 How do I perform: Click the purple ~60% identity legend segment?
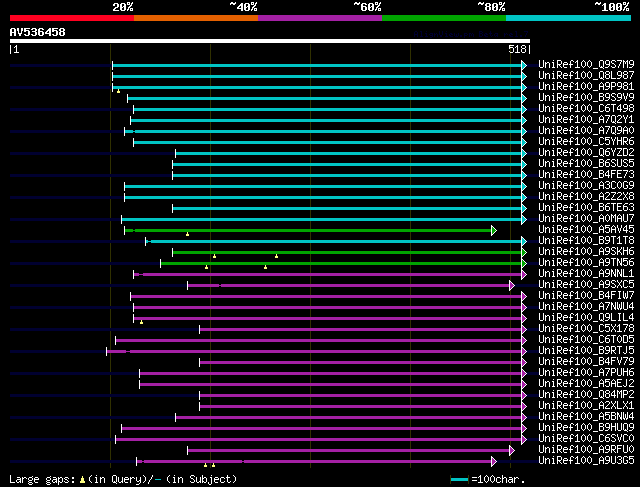point(320,18)
